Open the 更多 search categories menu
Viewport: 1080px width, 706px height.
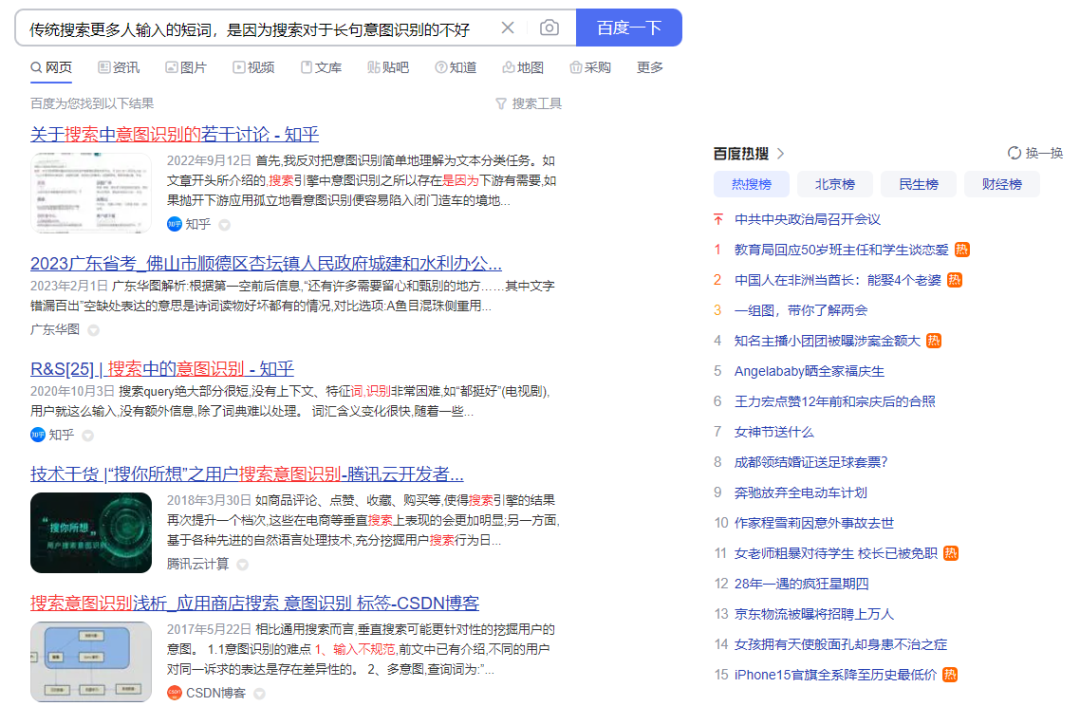pyautogui.click(x=650, y=68)
